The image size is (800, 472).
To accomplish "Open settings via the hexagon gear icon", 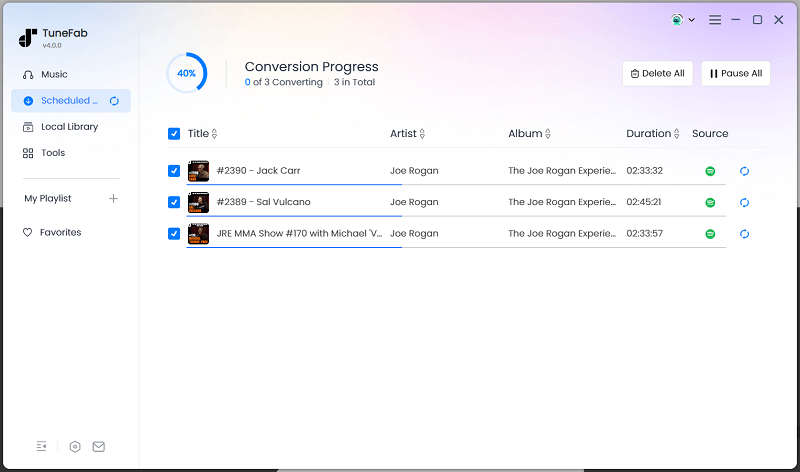I will 75,446.
